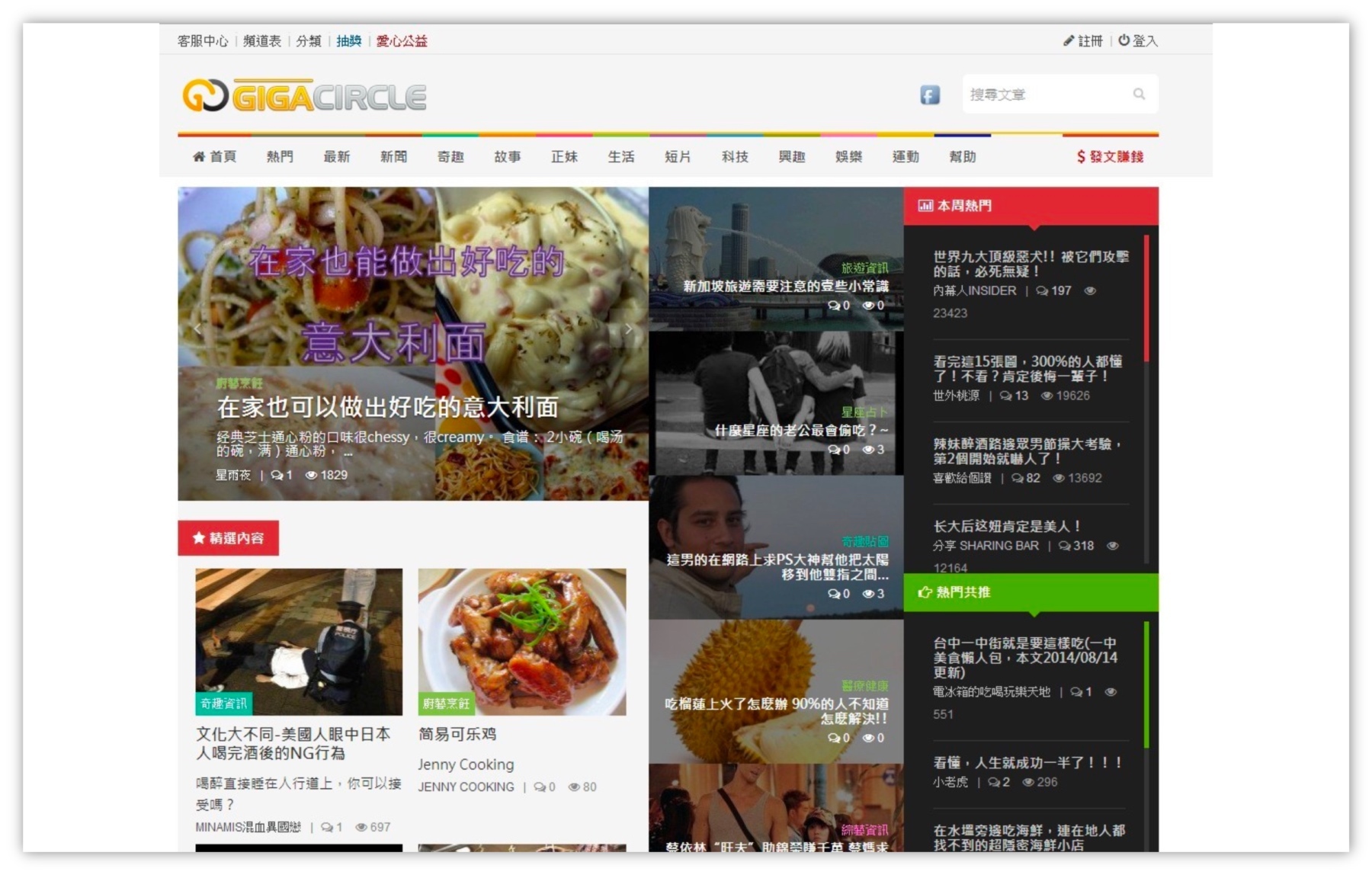Image resolution: width=1372 pixels, height=875 pixels.
Task: Open 在水壩旁邊吃海鮮 recommended article
Action: point(1030,838)
